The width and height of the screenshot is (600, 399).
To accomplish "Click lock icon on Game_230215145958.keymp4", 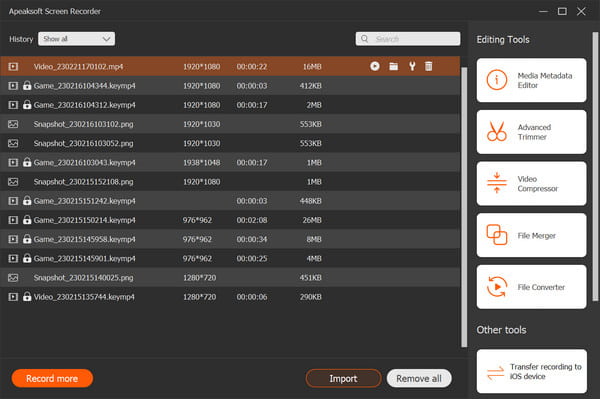I will coord(27,239).
